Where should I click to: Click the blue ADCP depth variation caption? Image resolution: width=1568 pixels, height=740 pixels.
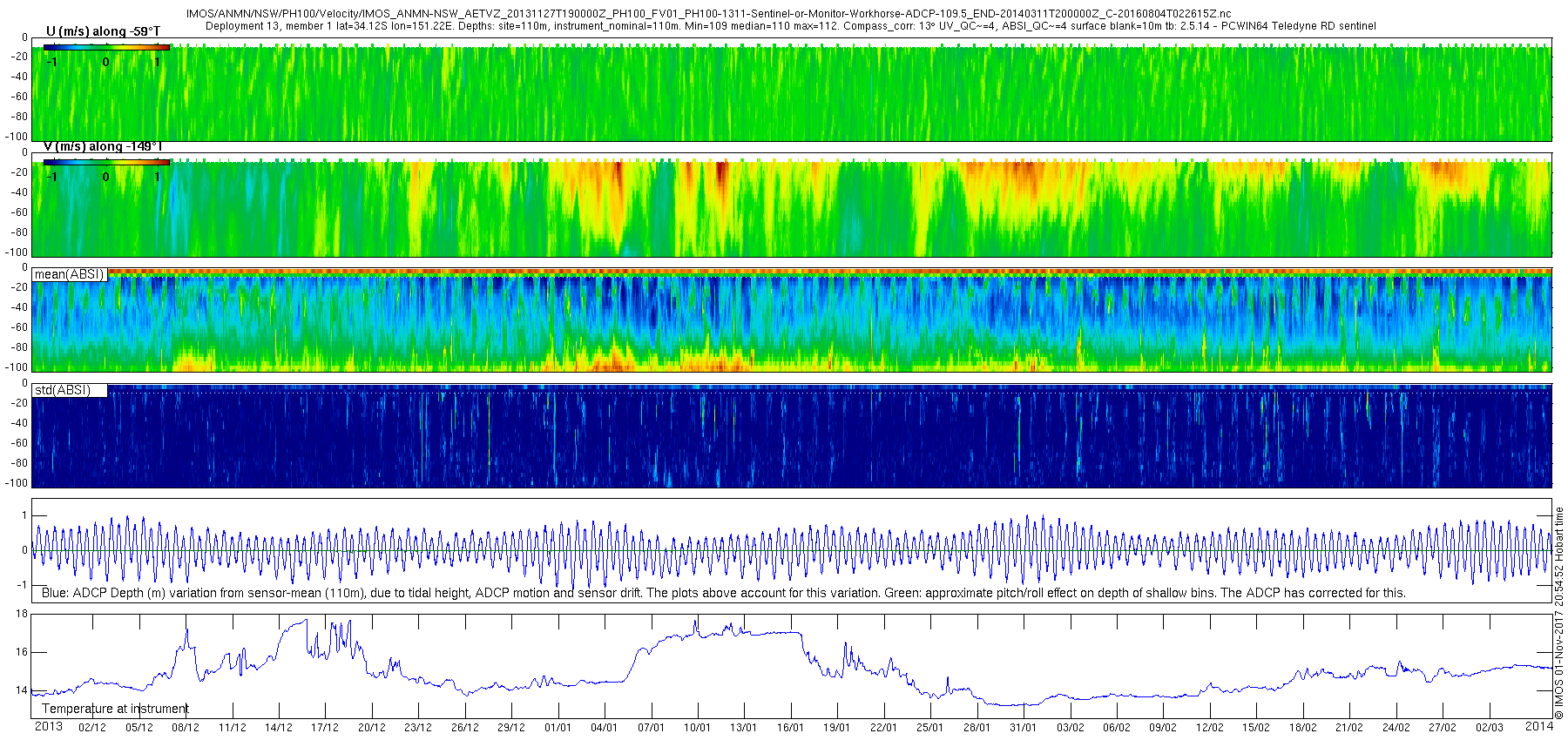click(723, 593)
